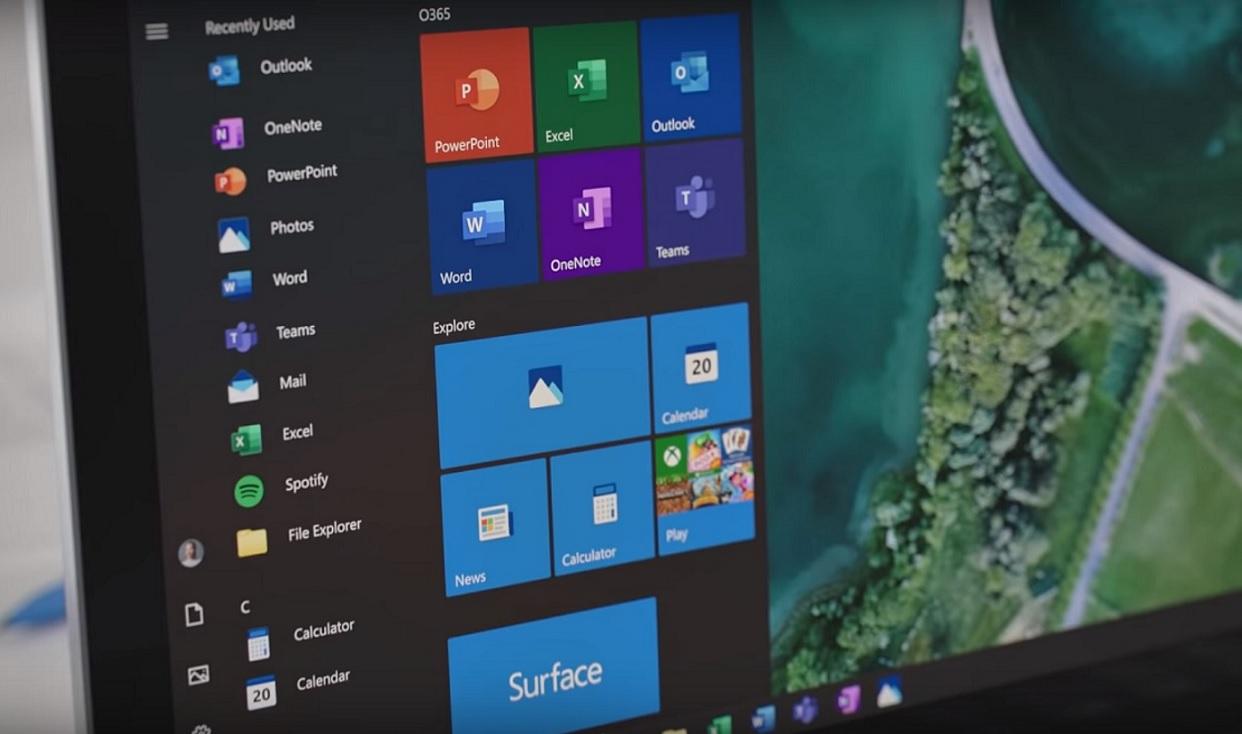Open Calculator under the C section

point(299,638)
